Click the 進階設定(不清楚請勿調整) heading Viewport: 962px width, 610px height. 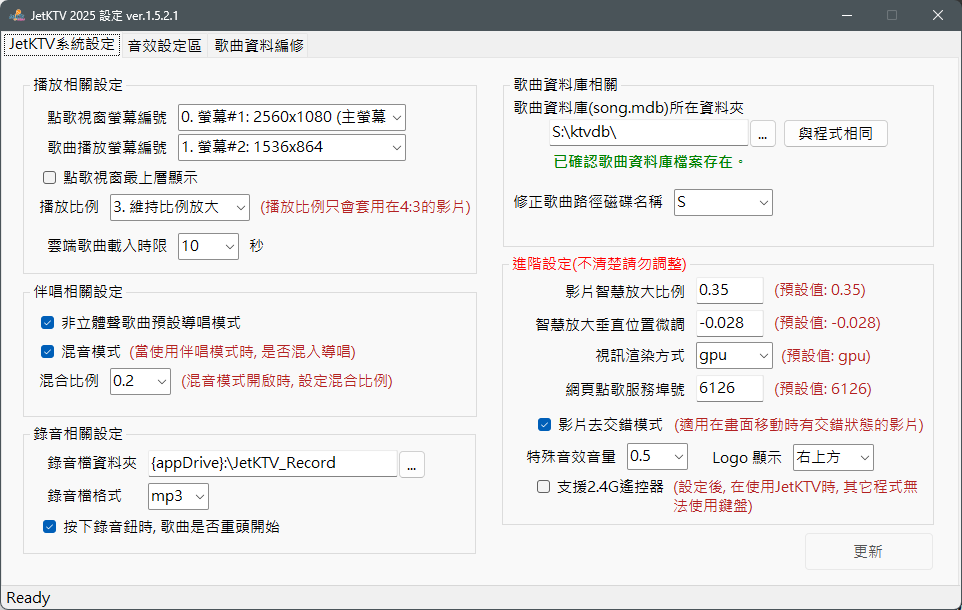point(599,264)
